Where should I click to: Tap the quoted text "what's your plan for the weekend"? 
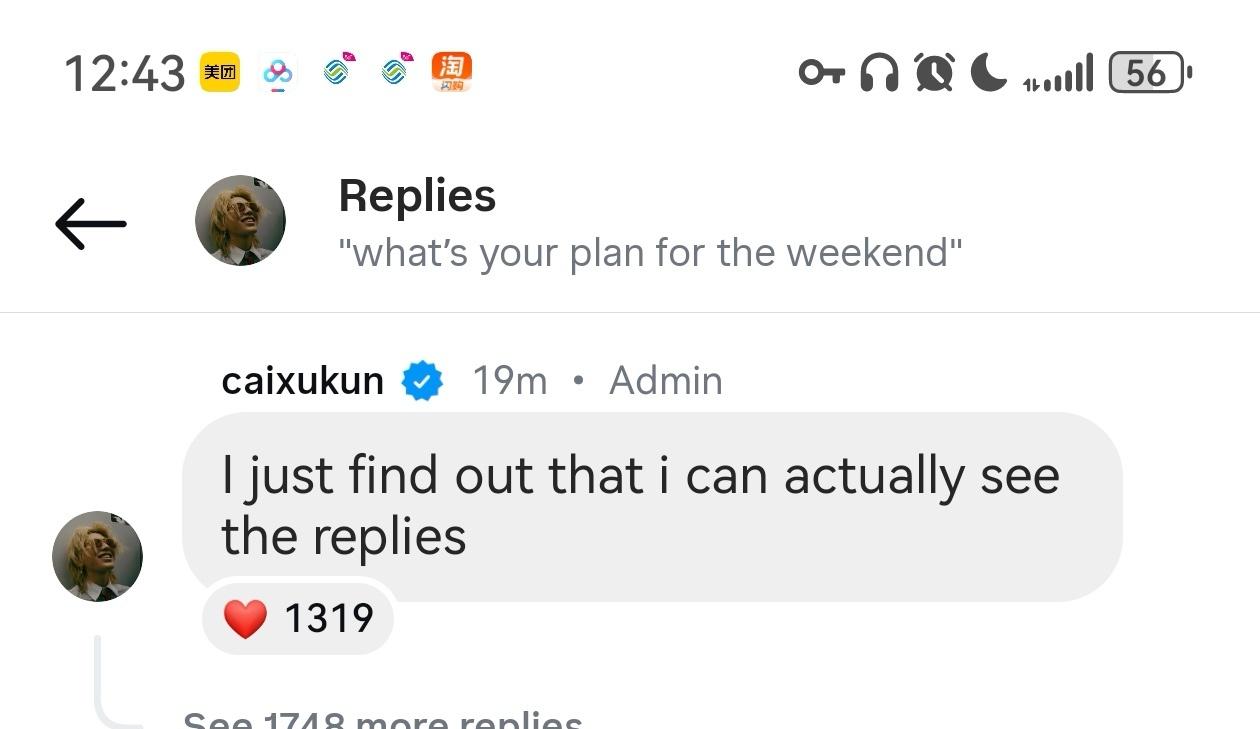click(650, 253)
